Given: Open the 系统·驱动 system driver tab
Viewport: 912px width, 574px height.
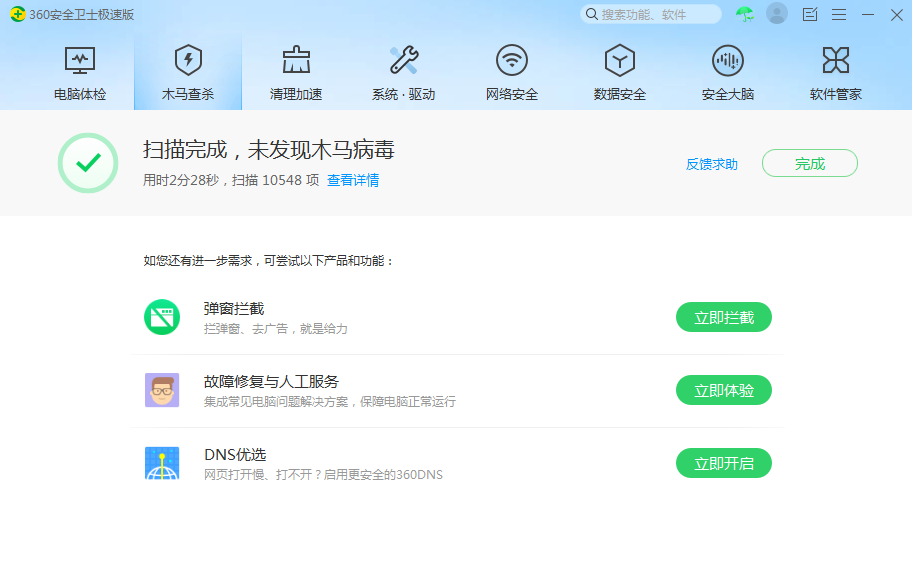Looking at the screenshot, I should (404, 73).
